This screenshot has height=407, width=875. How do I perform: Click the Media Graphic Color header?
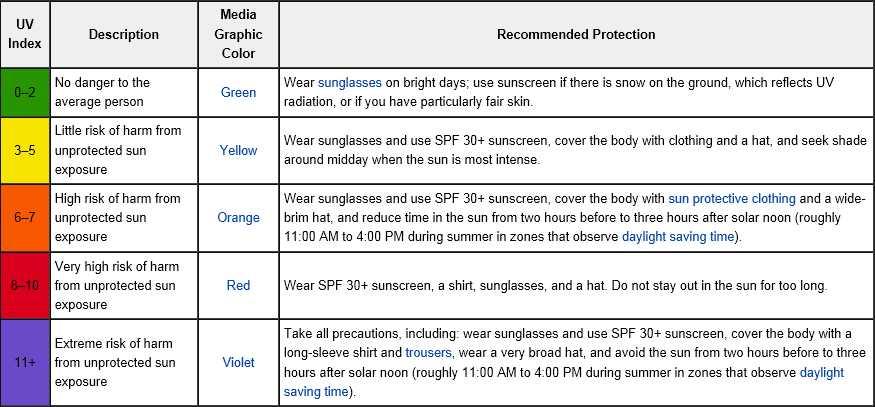[238, 34]
